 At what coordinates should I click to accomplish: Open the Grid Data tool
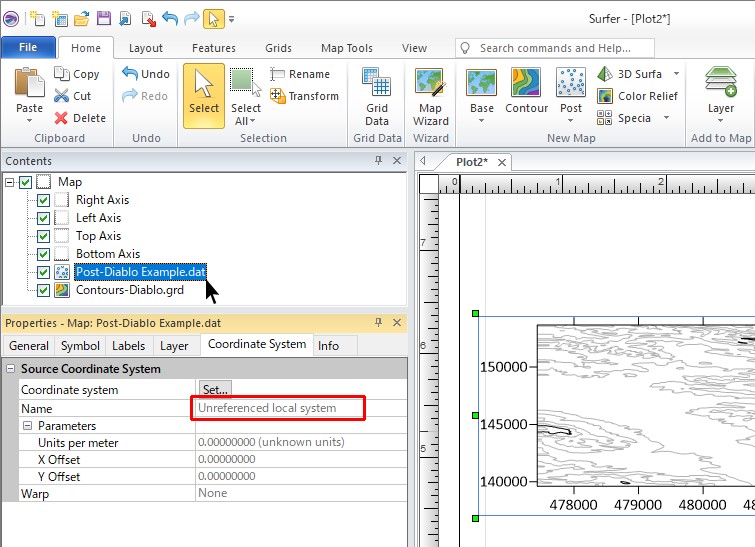pyautogui.click(x=377, y=97)
